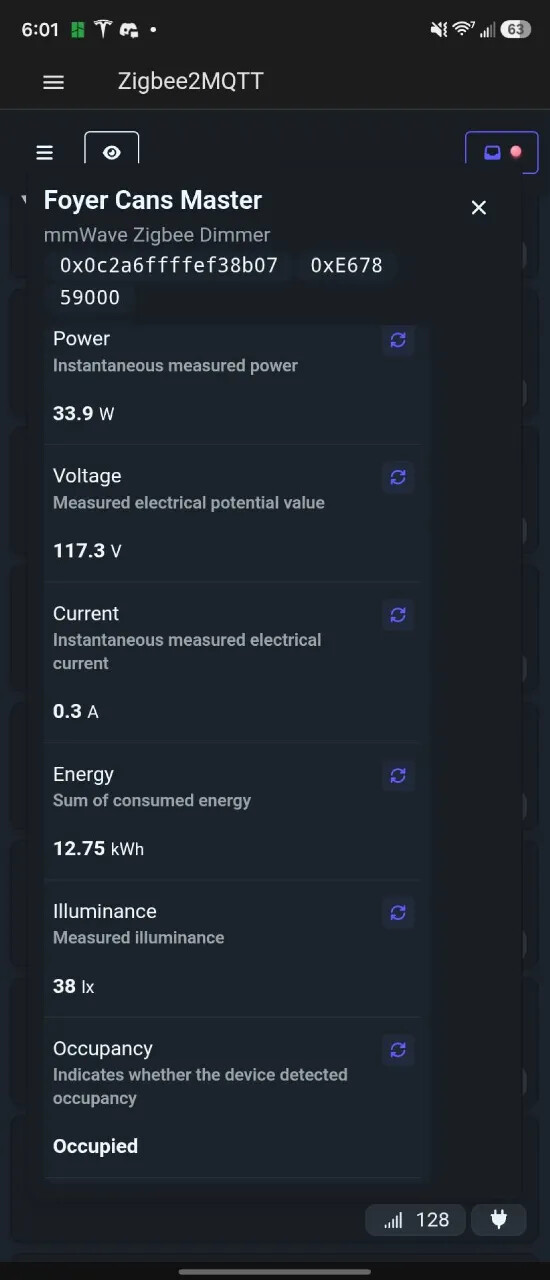Open the Foyer Cans Master title
The height and width of the screenshot is (1280, 550).
coord(153,200)
